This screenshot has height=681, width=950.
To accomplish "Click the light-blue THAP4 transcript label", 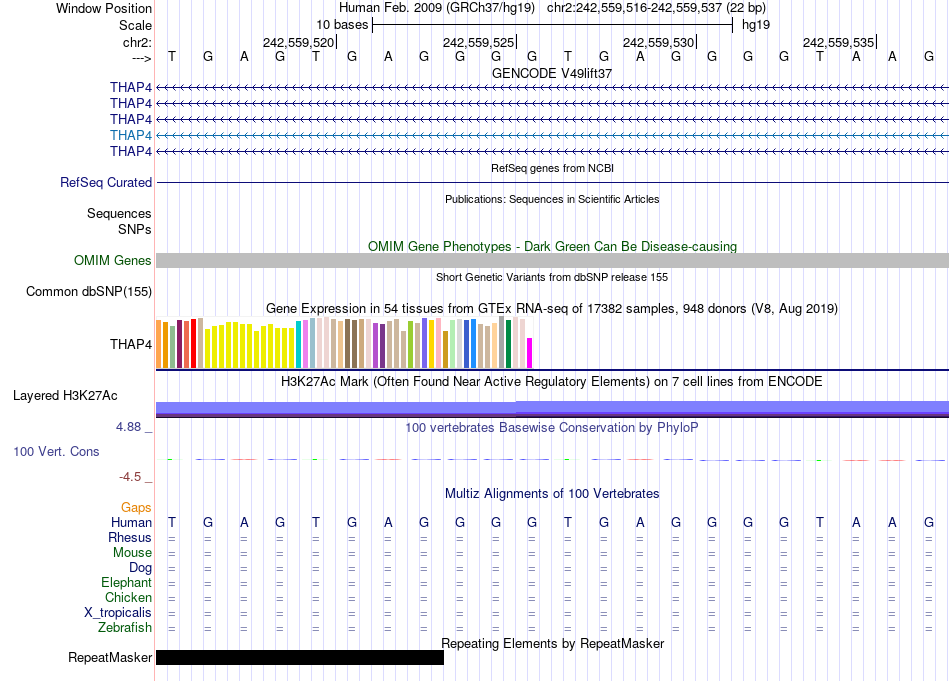I will click(x=131, y=135).
